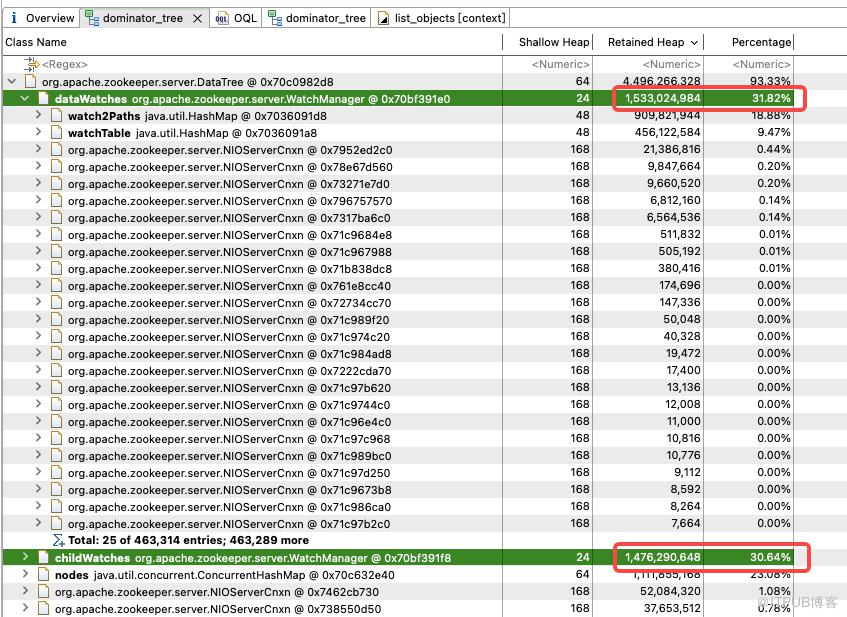The height and width of the screenshot is (617, 847).
Task: Click the Total entries sigma icon
Action: pos(58,540)
